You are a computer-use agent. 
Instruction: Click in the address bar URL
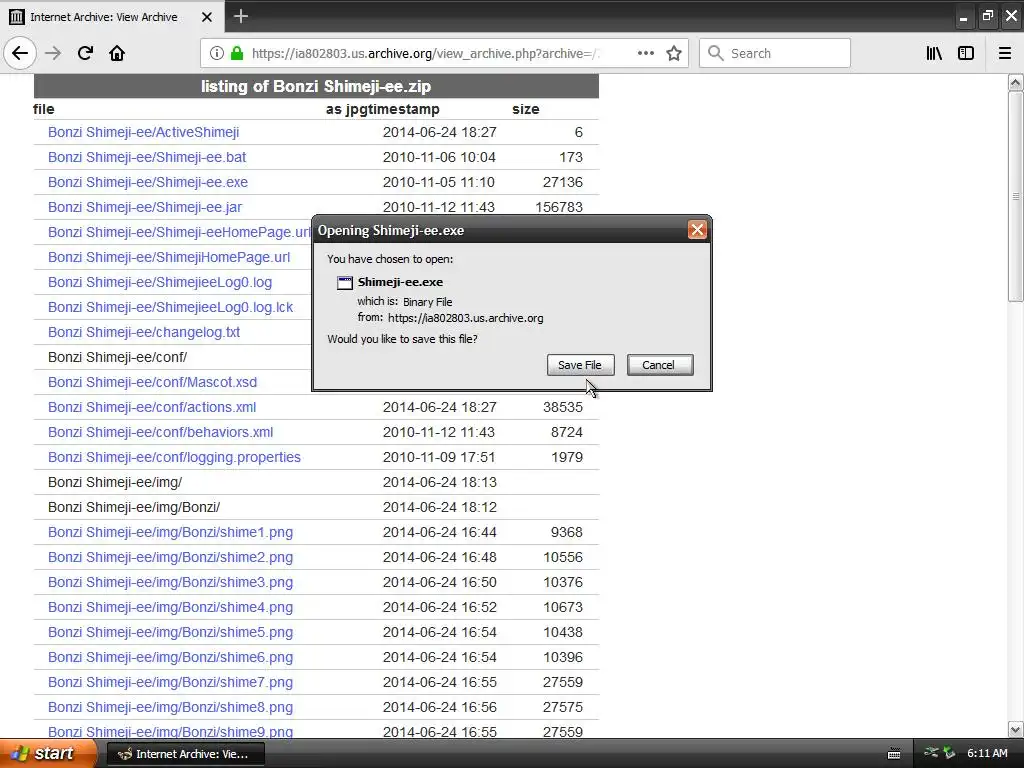(x=426, y=54)
